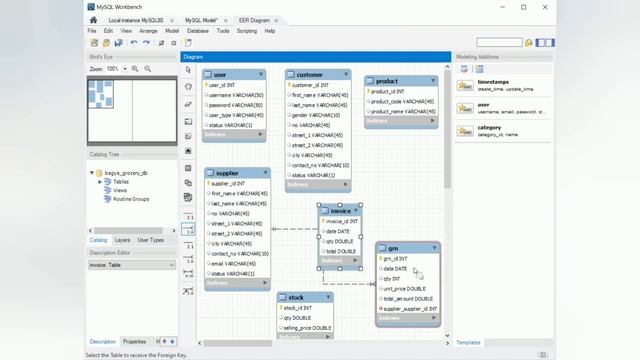Collapse the customer table columns
The image size is (640, 360).
(x=346, y=74)
